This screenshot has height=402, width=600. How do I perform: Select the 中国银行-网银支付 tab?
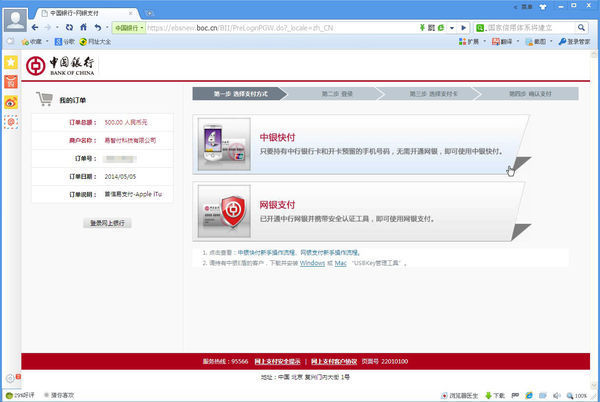coord(86,13)
